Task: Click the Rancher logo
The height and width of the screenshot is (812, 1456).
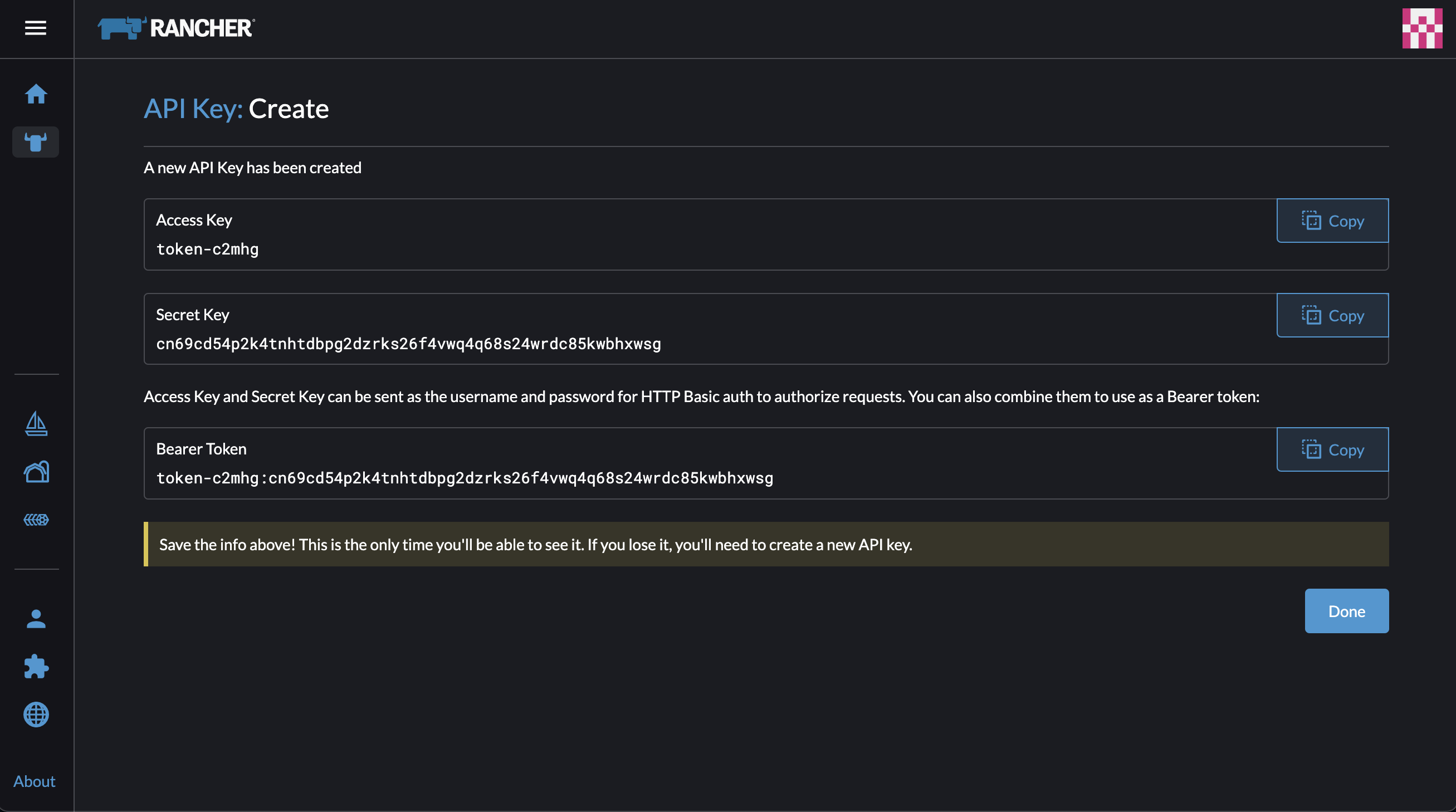Action: [176, 28]
